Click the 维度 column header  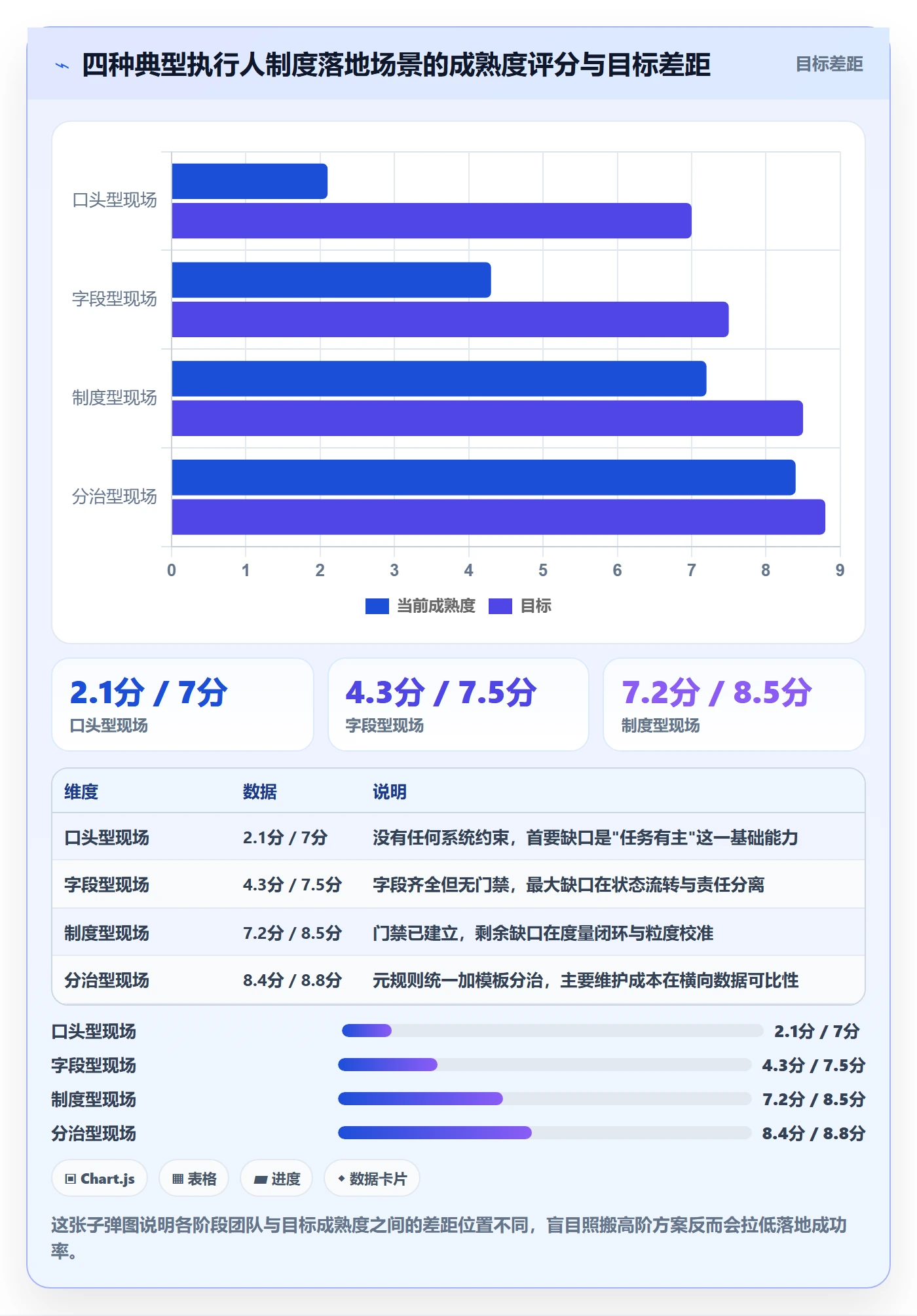click(x=81, y=792)
